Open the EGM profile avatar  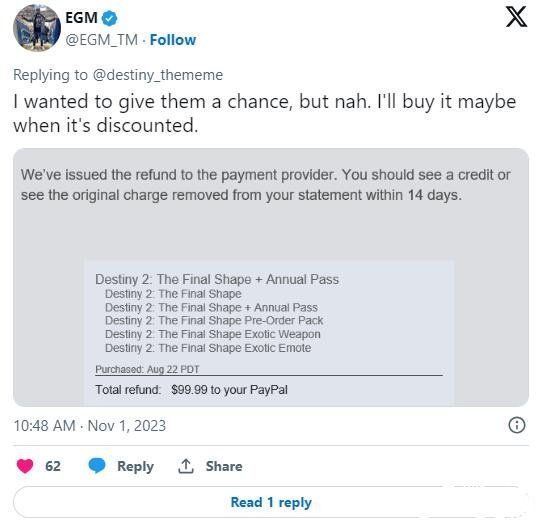[37, 28]
